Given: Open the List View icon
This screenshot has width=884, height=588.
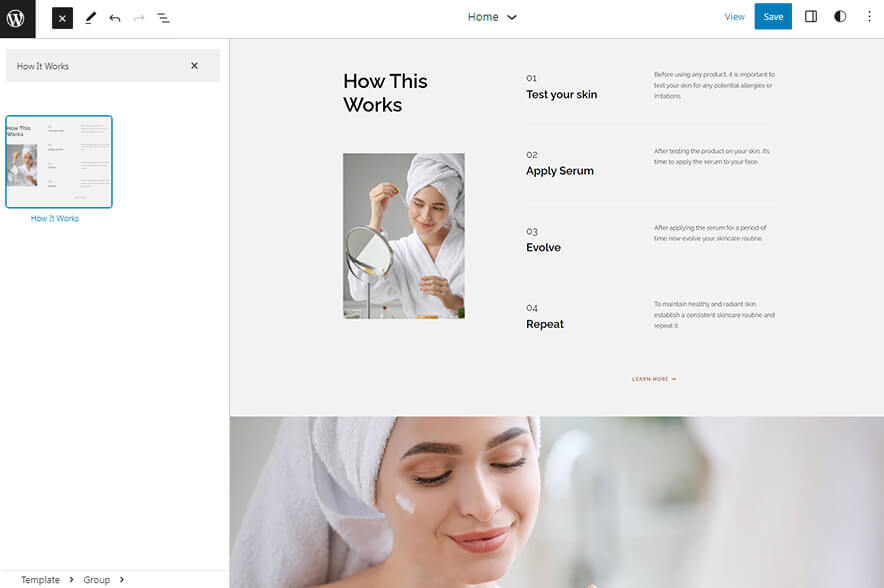Looking at the screenshot, I should point(164,18).
